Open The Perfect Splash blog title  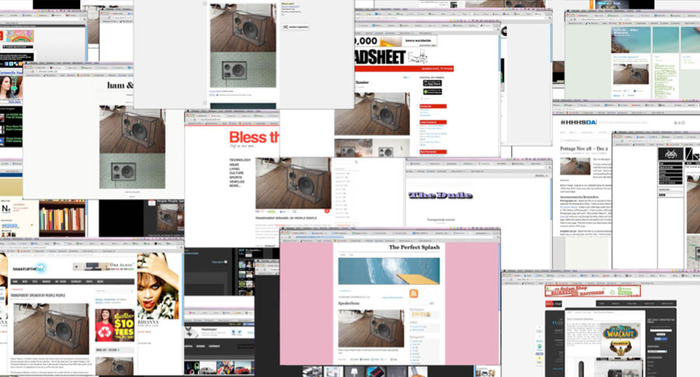(x=414, y=247)
